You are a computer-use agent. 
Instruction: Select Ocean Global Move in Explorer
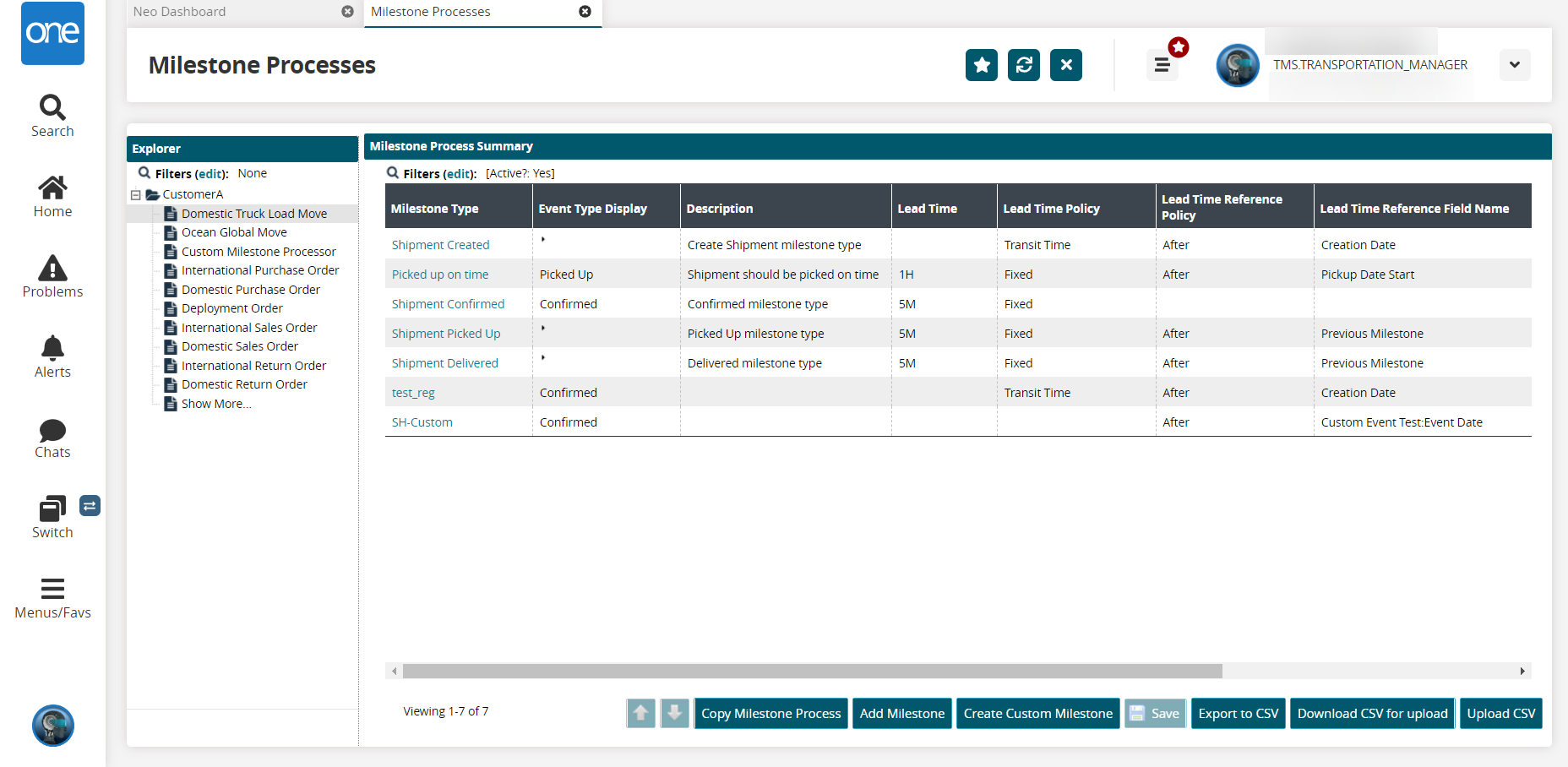tap(234, 232)
